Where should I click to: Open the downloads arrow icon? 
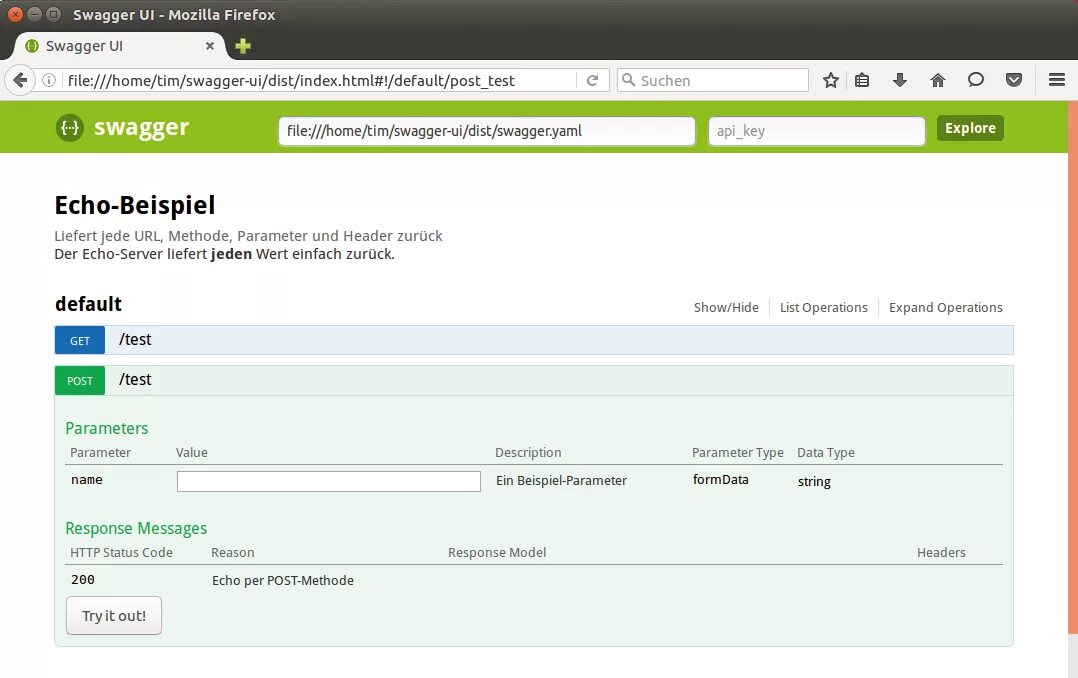click(899, 80)
